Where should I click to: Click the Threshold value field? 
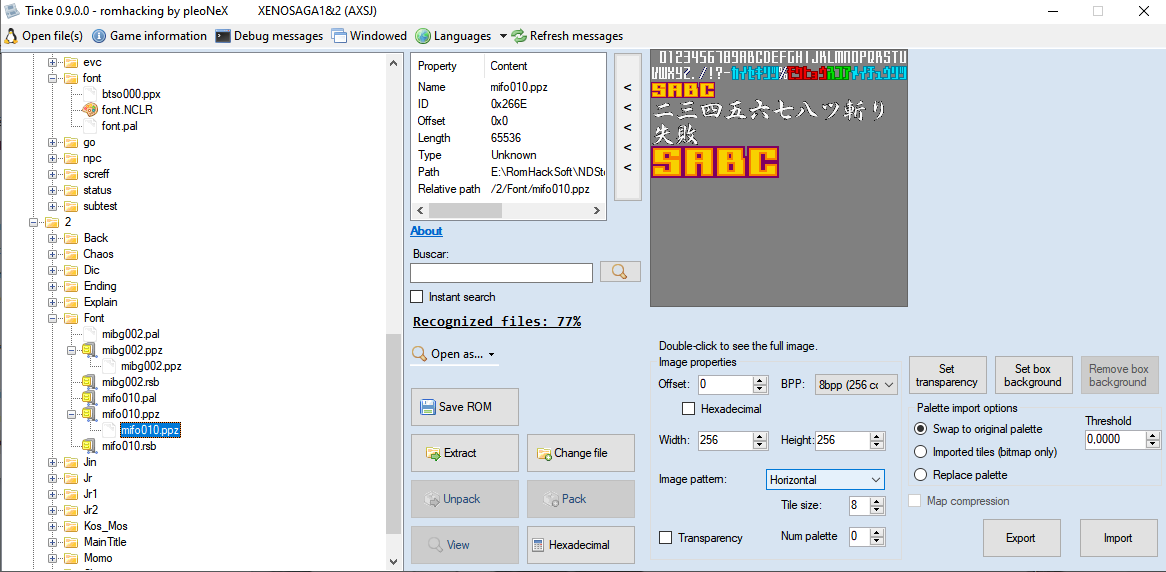pos(1114,440)
